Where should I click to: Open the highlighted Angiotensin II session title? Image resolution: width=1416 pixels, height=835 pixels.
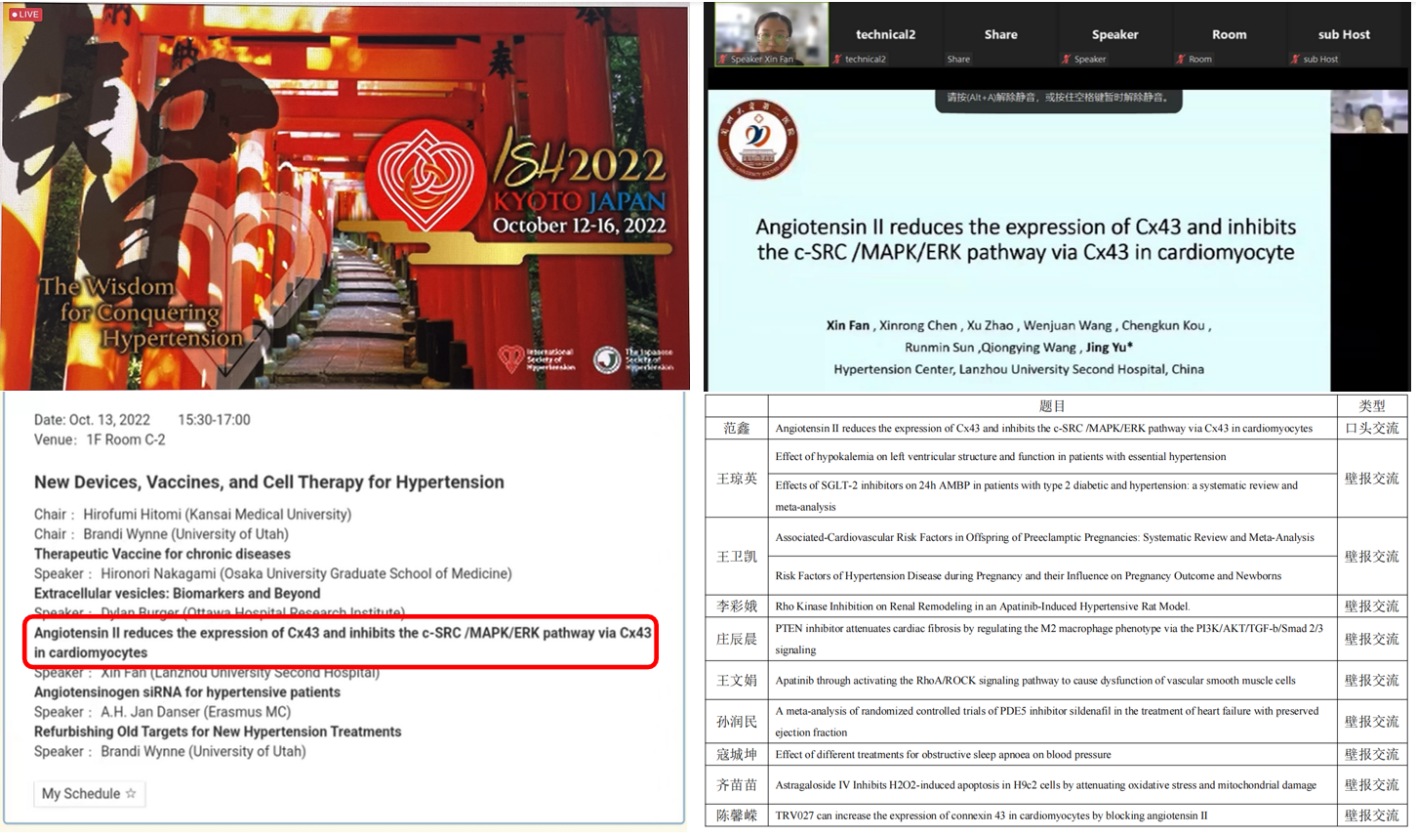pyautogui.click(x=342, y=642)
